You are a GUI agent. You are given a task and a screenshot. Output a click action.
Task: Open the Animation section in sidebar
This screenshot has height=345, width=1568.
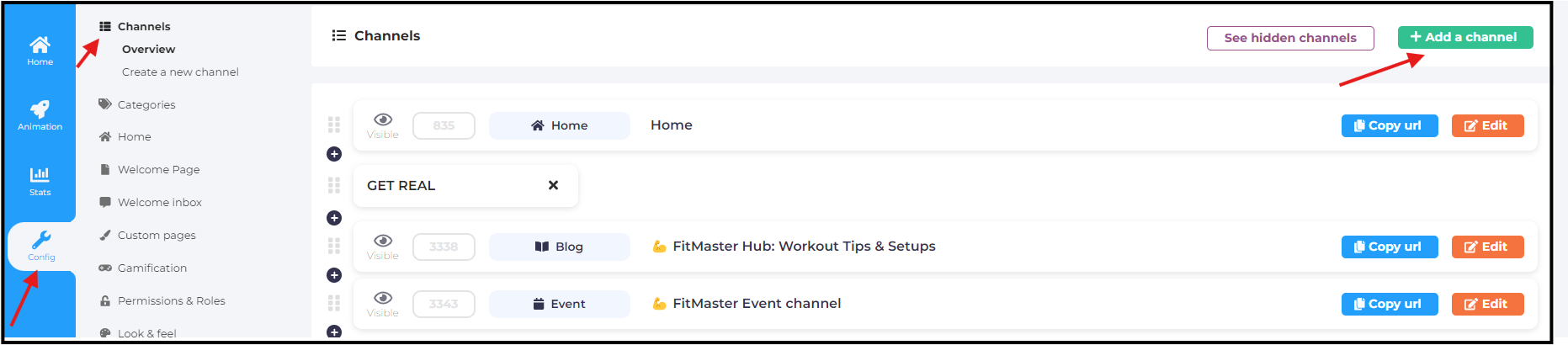coord(40,114)
